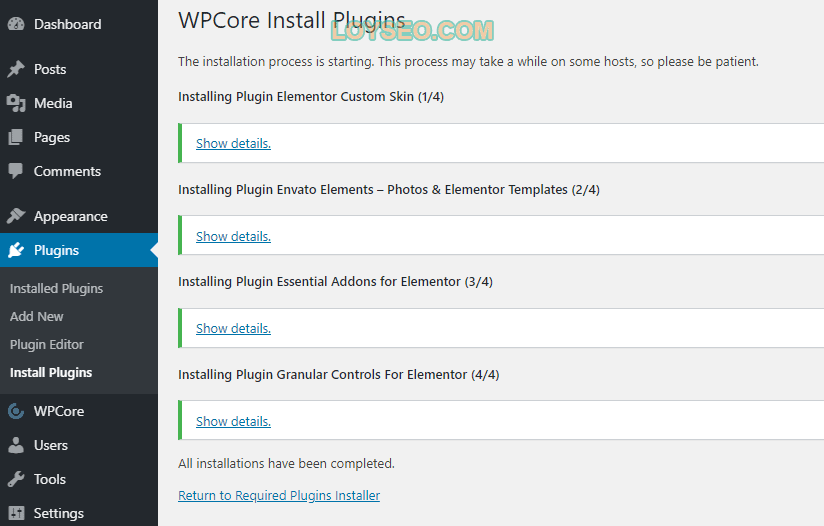Click the Plugins plug icon
The image size is (824, 526).
16,250
